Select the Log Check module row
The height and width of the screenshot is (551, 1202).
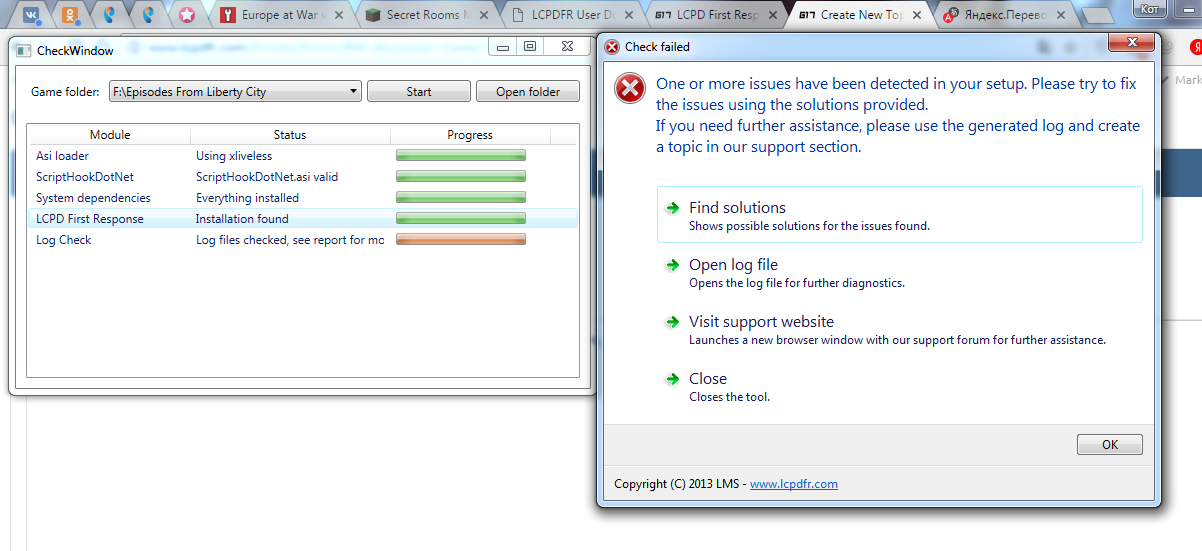pyautogui.click(x=302, y=240)
